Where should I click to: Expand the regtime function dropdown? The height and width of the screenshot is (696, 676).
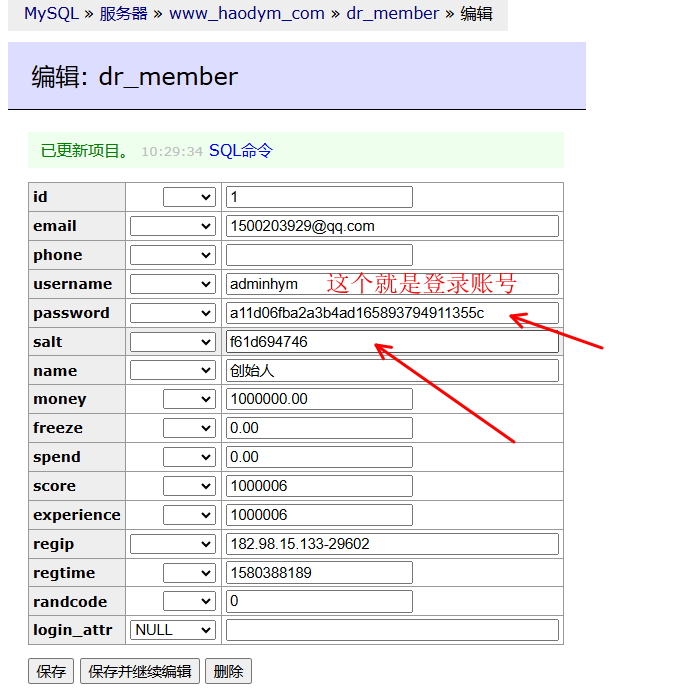(x=189, y=573)
